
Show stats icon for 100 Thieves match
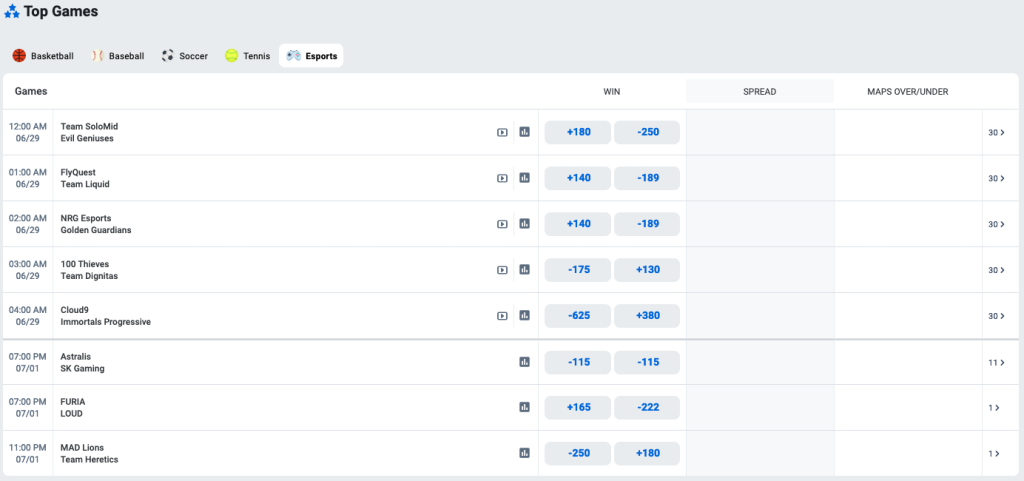point(524,270)
